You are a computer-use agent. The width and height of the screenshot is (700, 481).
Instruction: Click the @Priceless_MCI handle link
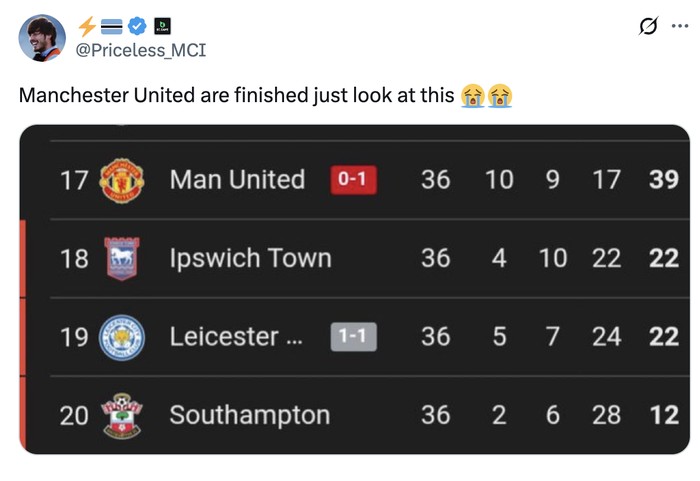coord(141,49)
